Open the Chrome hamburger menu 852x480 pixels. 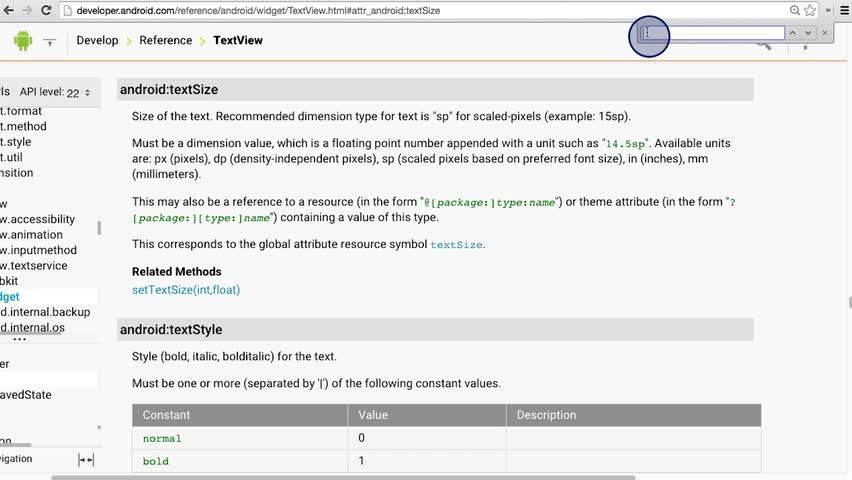(844, 10)
